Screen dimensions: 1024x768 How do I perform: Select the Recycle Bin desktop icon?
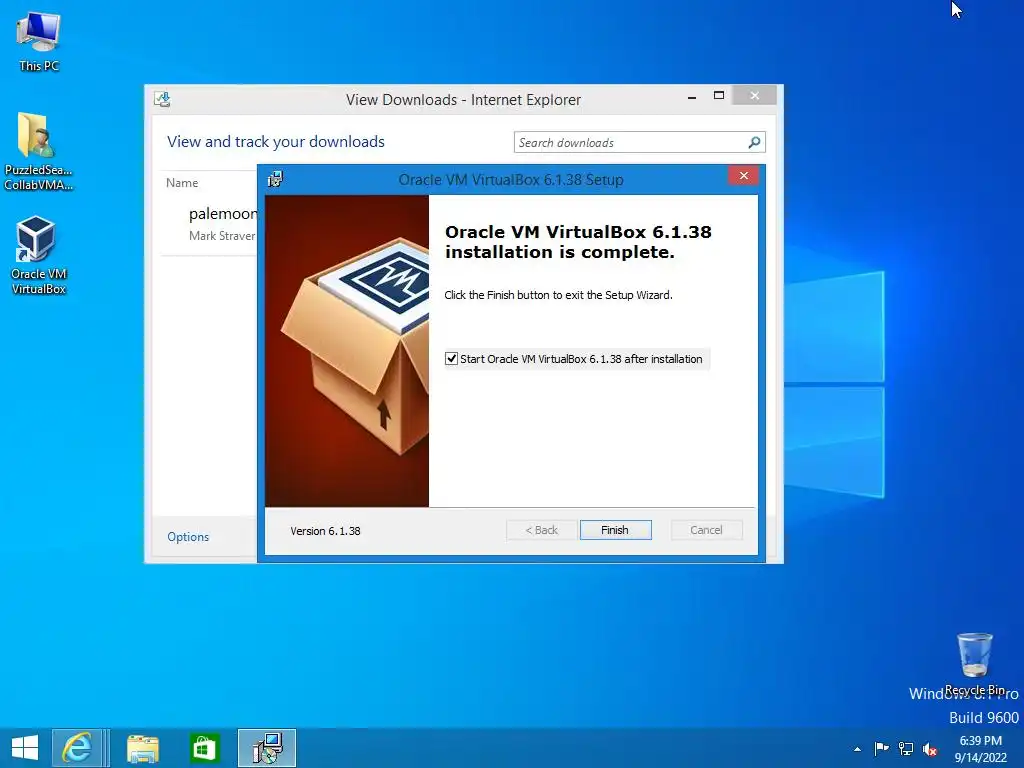tap(974, 664)
